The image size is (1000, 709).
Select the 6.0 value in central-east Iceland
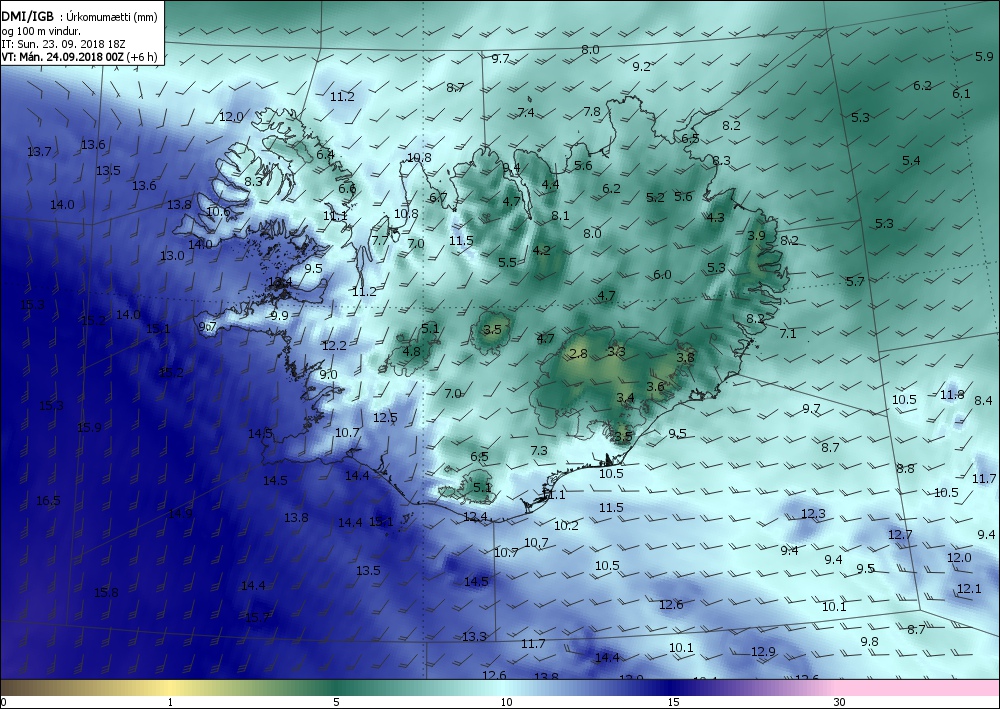(x=662, y=275)
